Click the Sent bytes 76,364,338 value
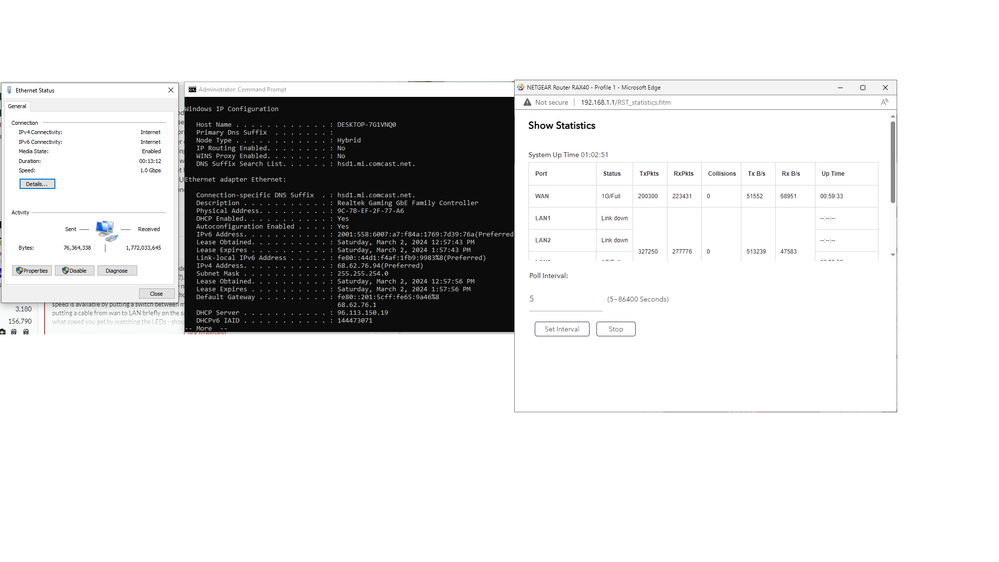The width and height of the screenshot is (999, 562). 77,248
